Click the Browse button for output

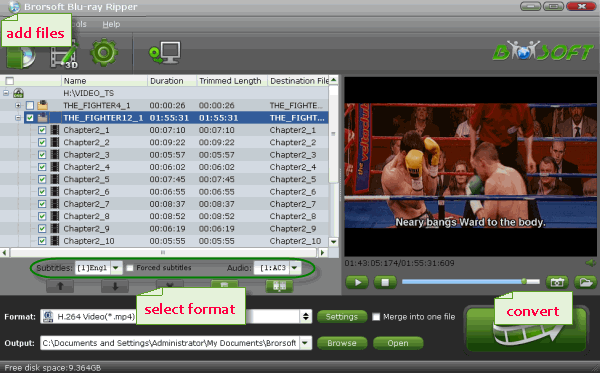342,343
